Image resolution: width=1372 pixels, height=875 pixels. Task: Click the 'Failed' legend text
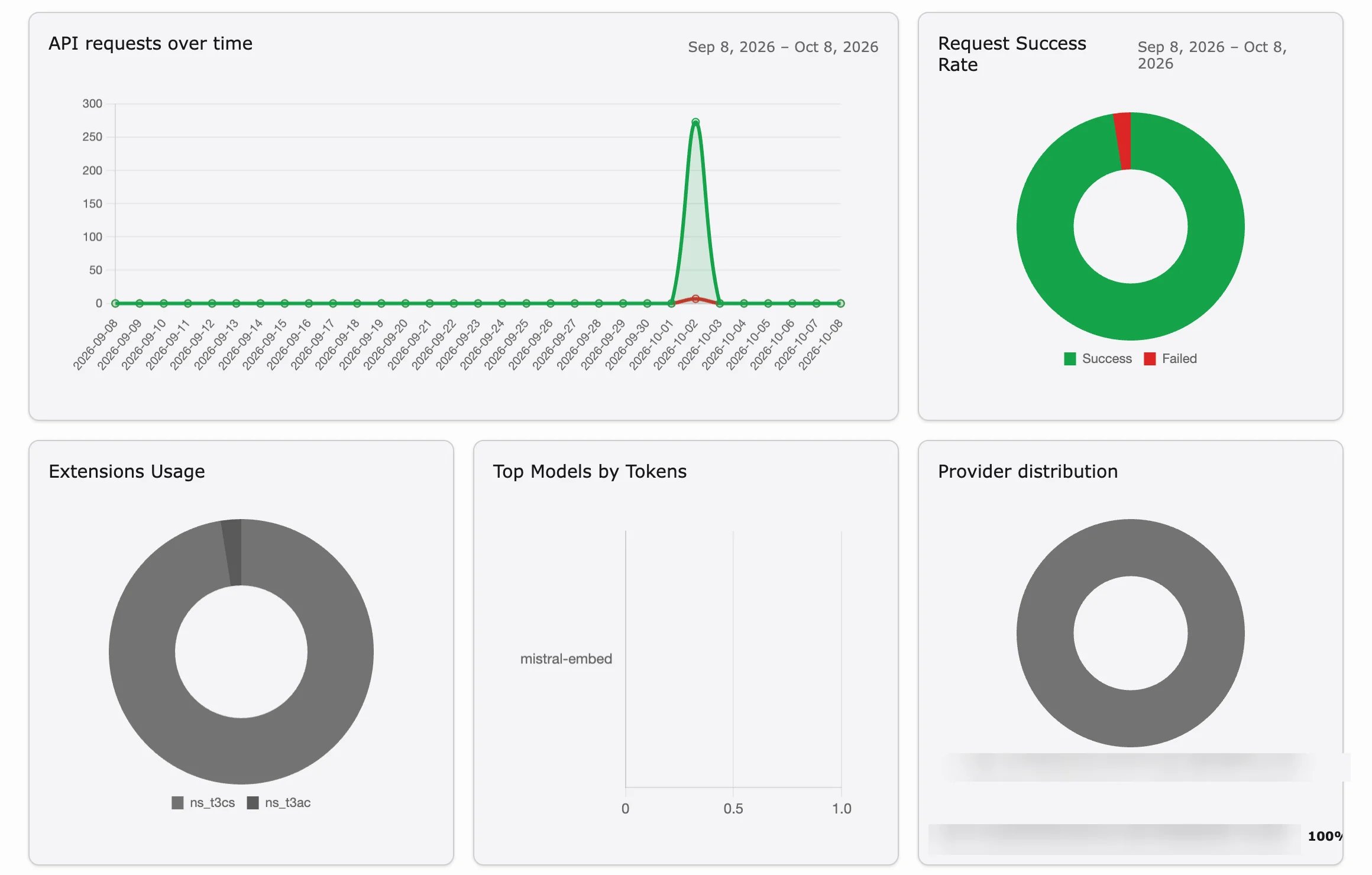pyautogui.click(x=1179, y=359)
